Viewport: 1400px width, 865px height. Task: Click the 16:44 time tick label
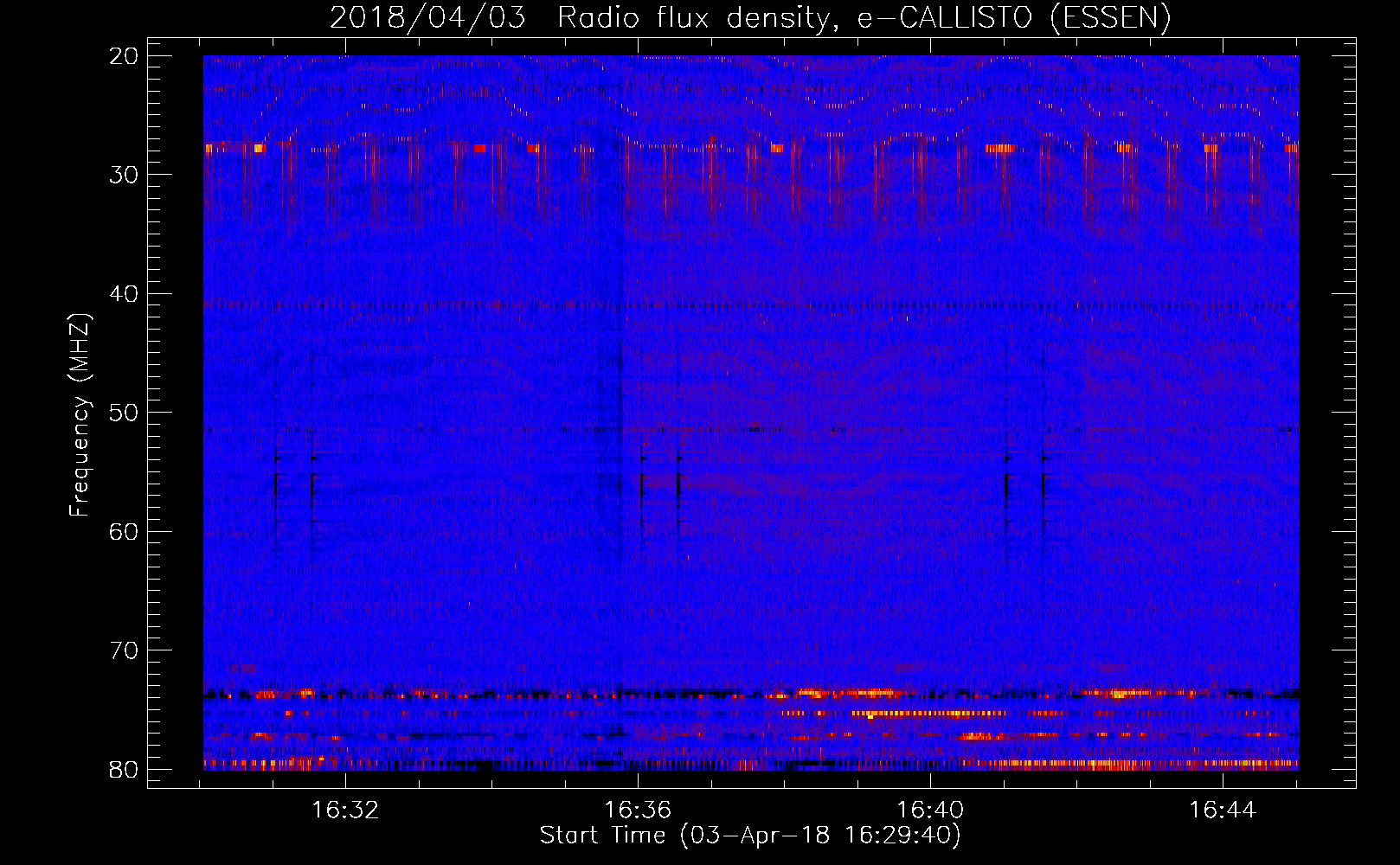[x=1223, y=811]
